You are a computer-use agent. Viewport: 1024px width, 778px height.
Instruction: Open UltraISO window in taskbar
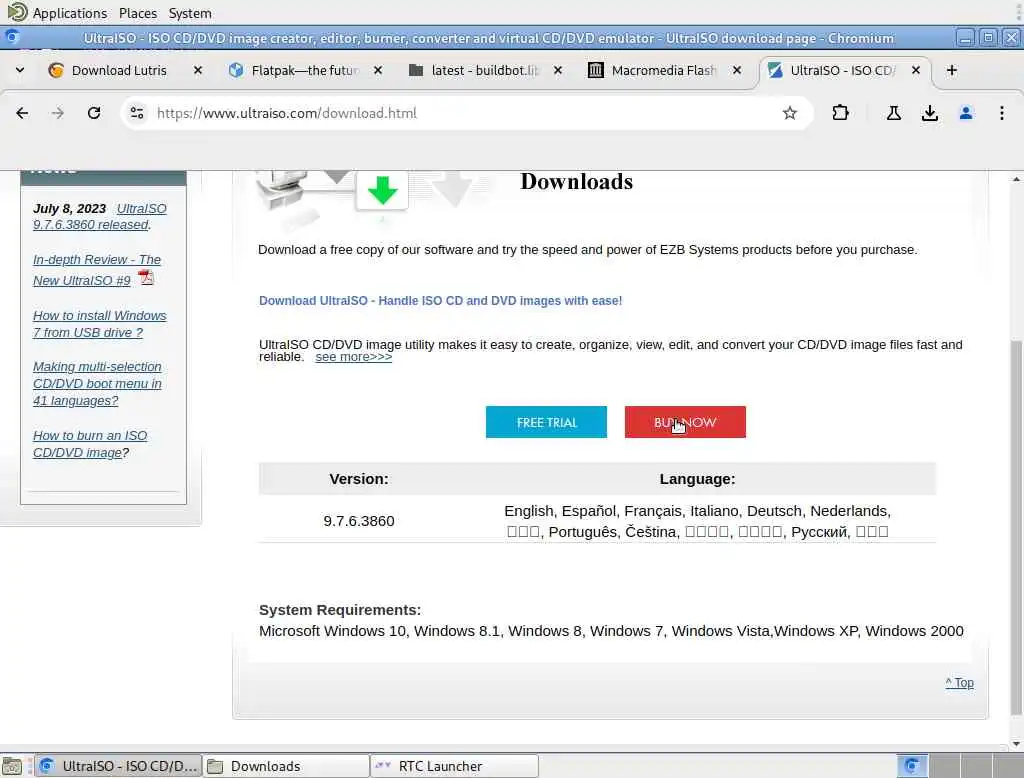pos(118,766)
